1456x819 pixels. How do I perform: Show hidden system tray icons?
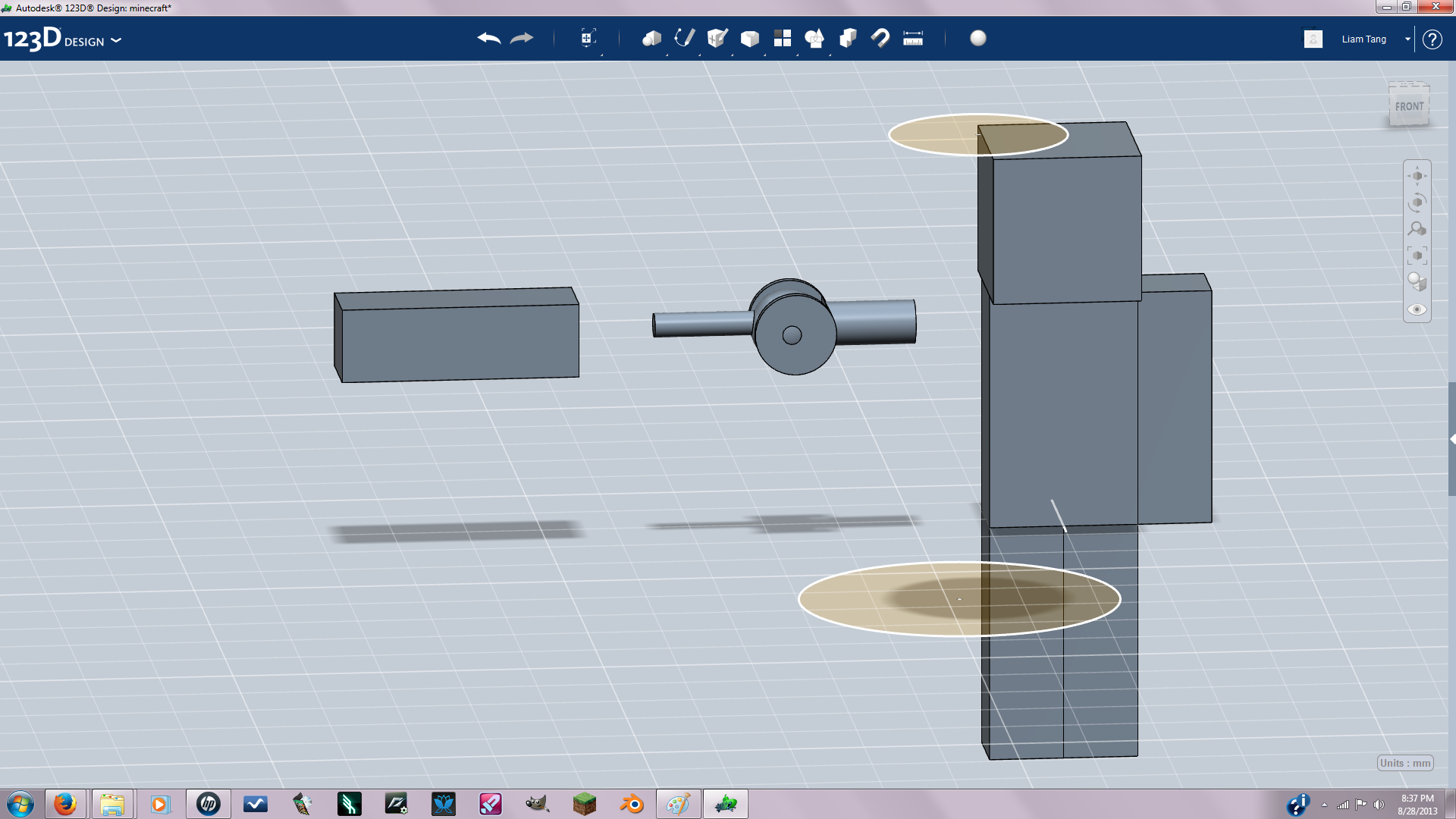point(1324,805)
